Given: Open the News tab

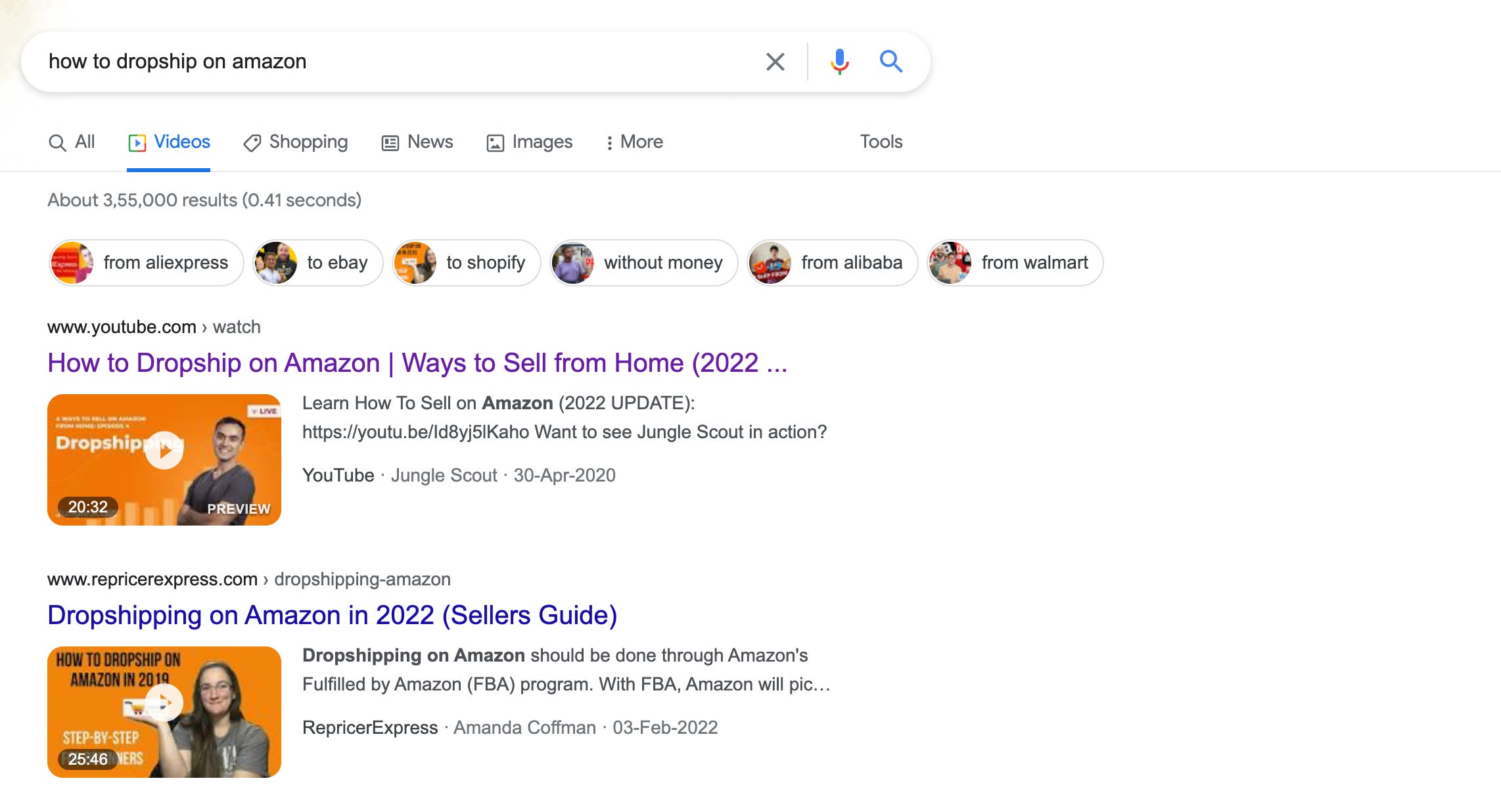Looking at the screenshot, I should point(417,142).
